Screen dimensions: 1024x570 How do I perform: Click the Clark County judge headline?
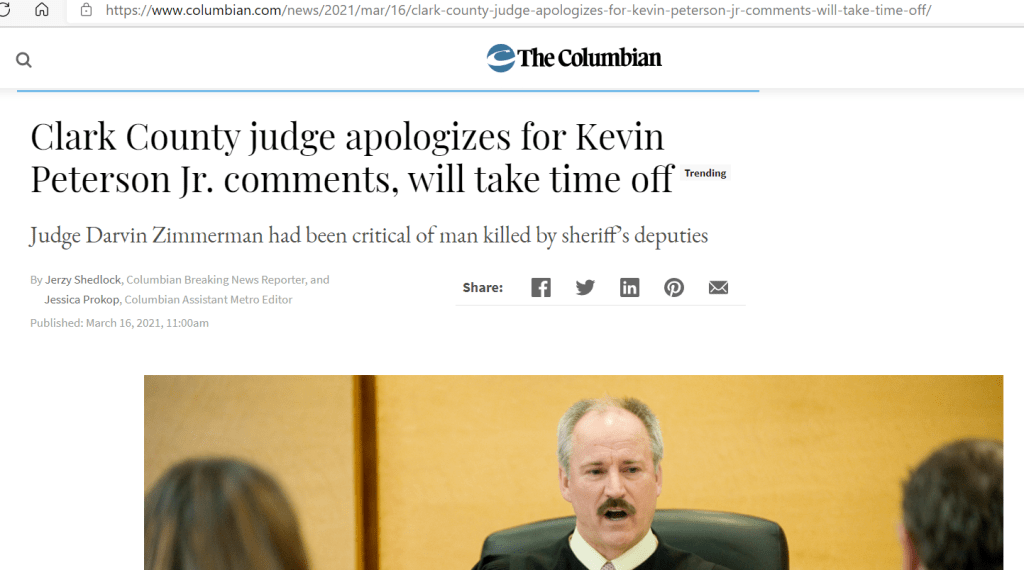click(x=352, y=157)
